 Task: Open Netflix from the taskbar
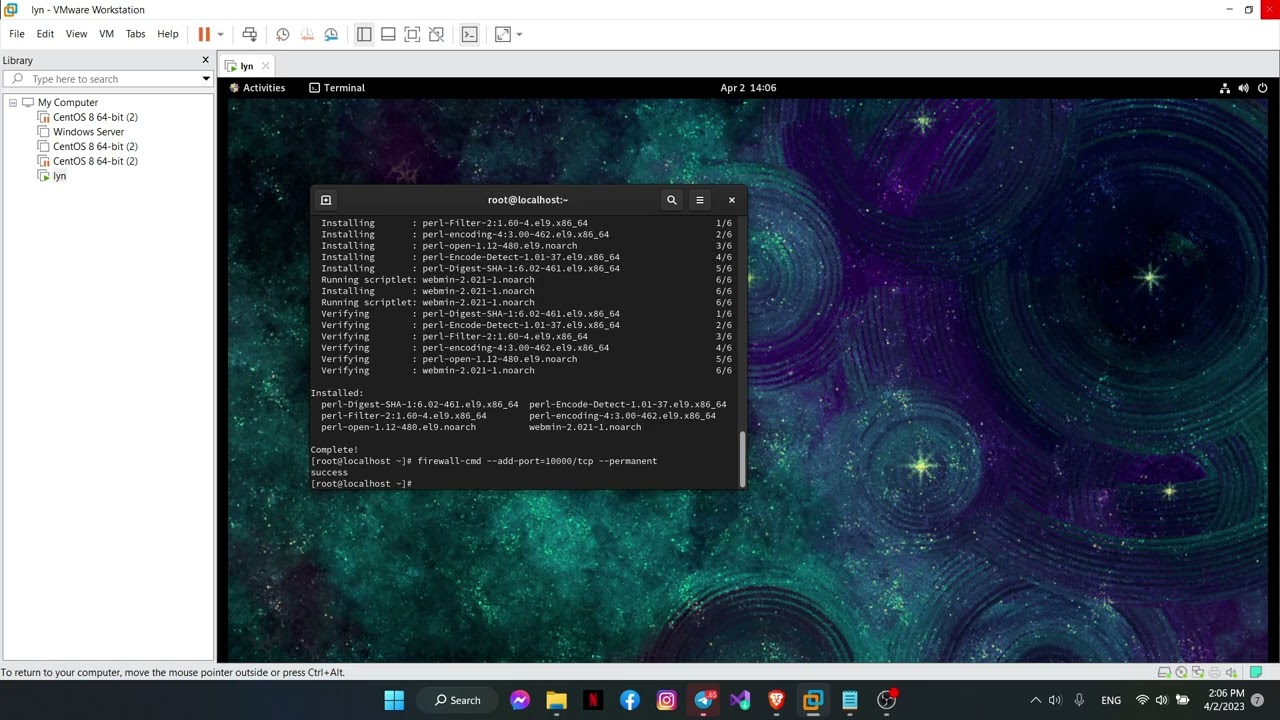pyautogui.click(x=593, y=700)
